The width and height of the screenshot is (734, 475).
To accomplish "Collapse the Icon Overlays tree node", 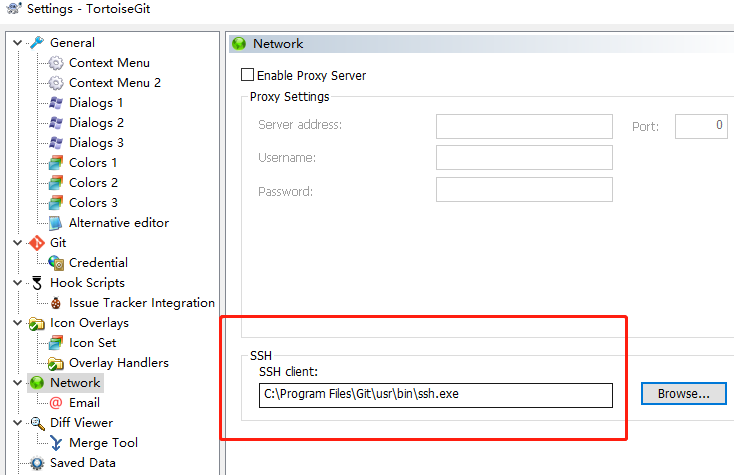I will pyautogui.click(x=18, y=323).
